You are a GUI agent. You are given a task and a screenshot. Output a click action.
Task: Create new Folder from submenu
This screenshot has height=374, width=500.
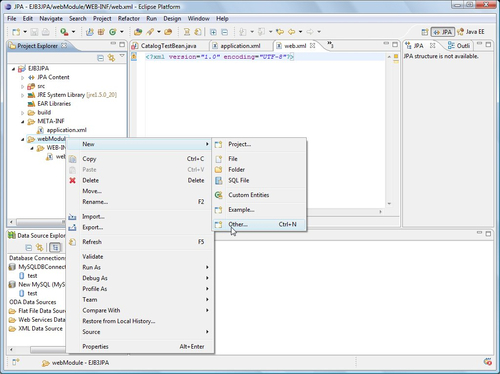click(x=259, y=170)
